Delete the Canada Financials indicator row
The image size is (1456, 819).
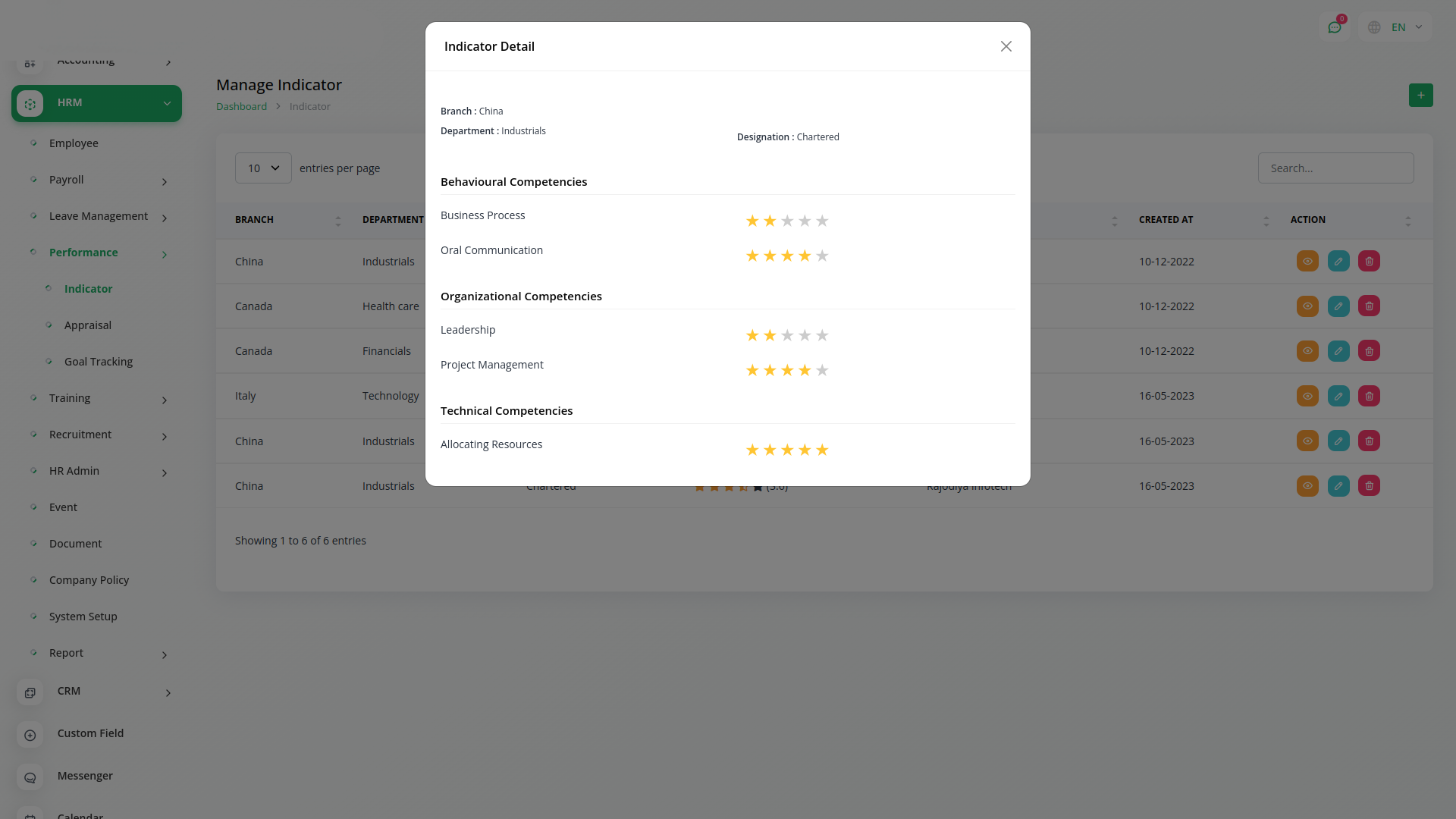click(1369, 351)
